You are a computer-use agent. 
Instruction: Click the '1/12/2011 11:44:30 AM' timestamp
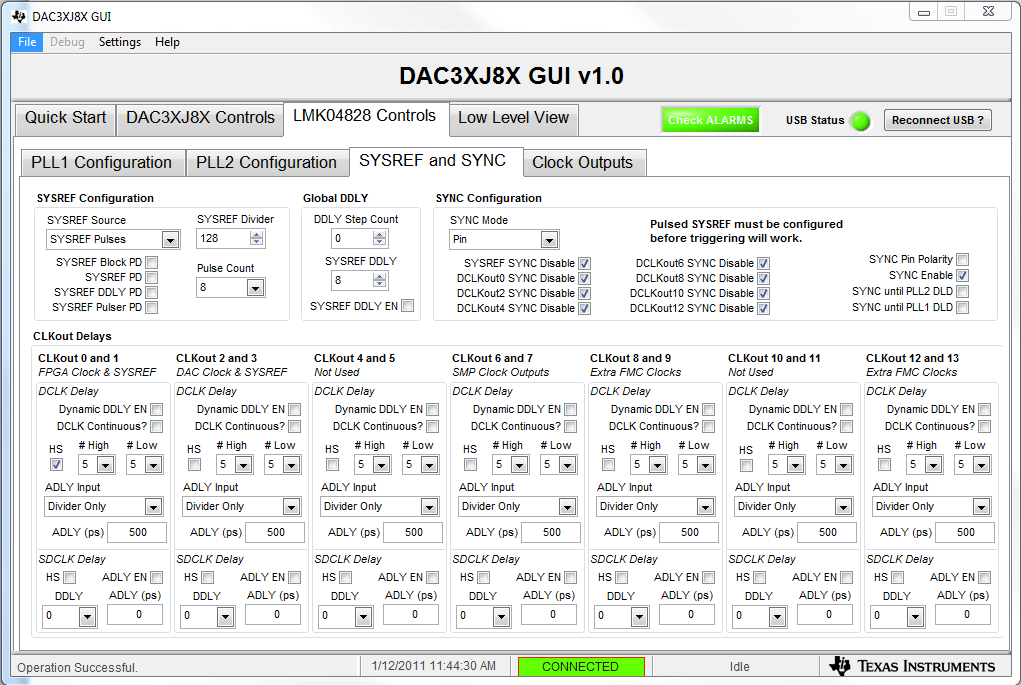tap(434, 666)
